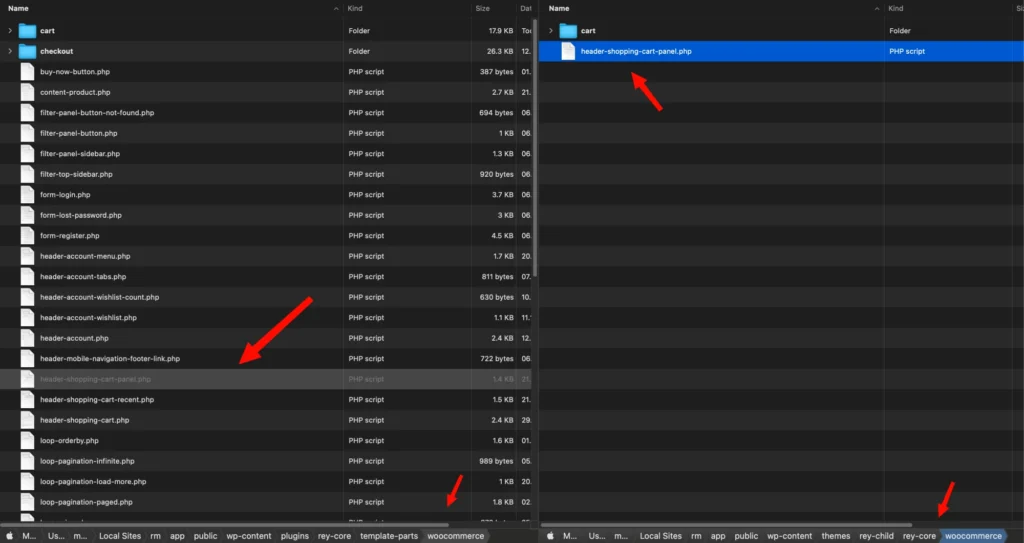1024x543 pixels.
Task: Select the header-account-menu.php file icon
Action: coord(27,256)
